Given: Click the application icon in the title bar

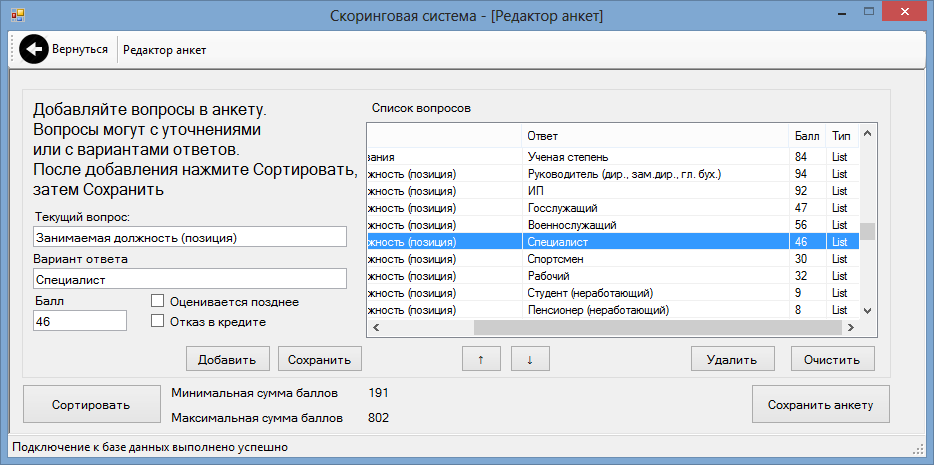Looking at the screenshot, I should [18, 15].
